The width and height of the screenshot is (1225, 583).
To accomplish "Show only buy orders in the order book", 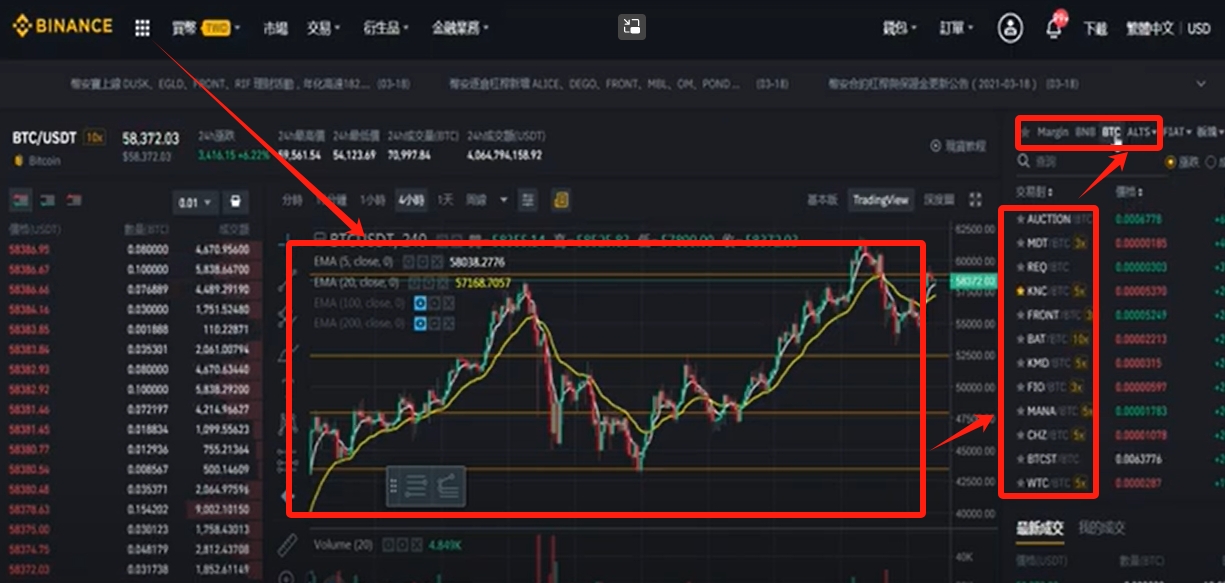I will click(47, 201).
